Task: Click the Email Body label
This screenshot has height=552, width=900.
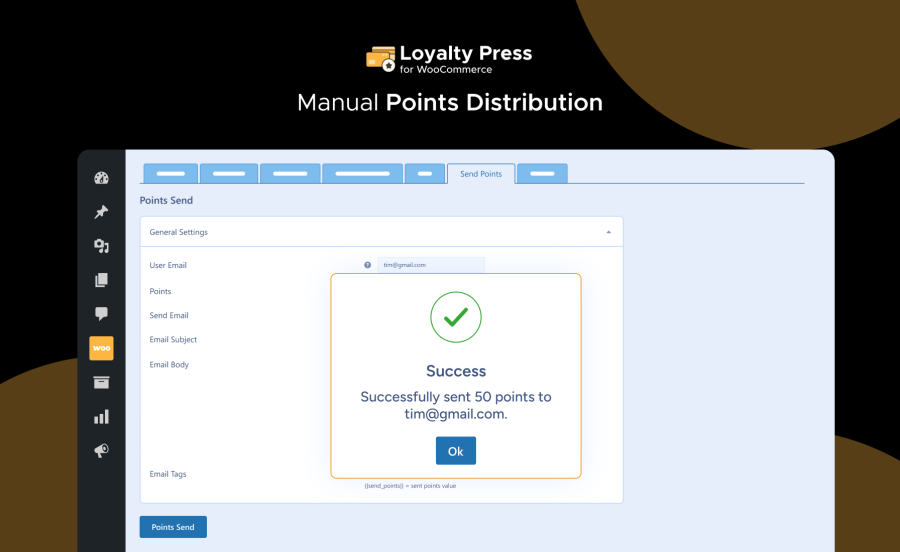Action: 169,364
